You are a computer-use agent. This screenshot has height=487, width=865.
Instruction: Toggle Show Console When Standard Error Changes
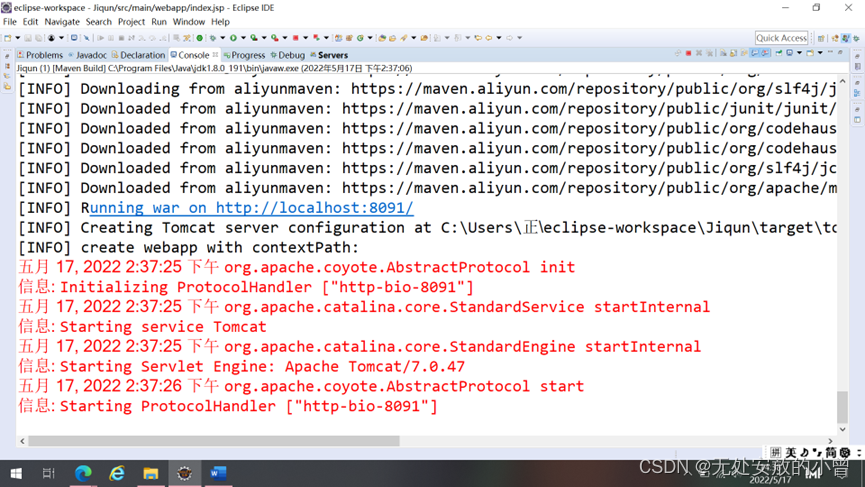pyautogui.click(x=765, y=53)
